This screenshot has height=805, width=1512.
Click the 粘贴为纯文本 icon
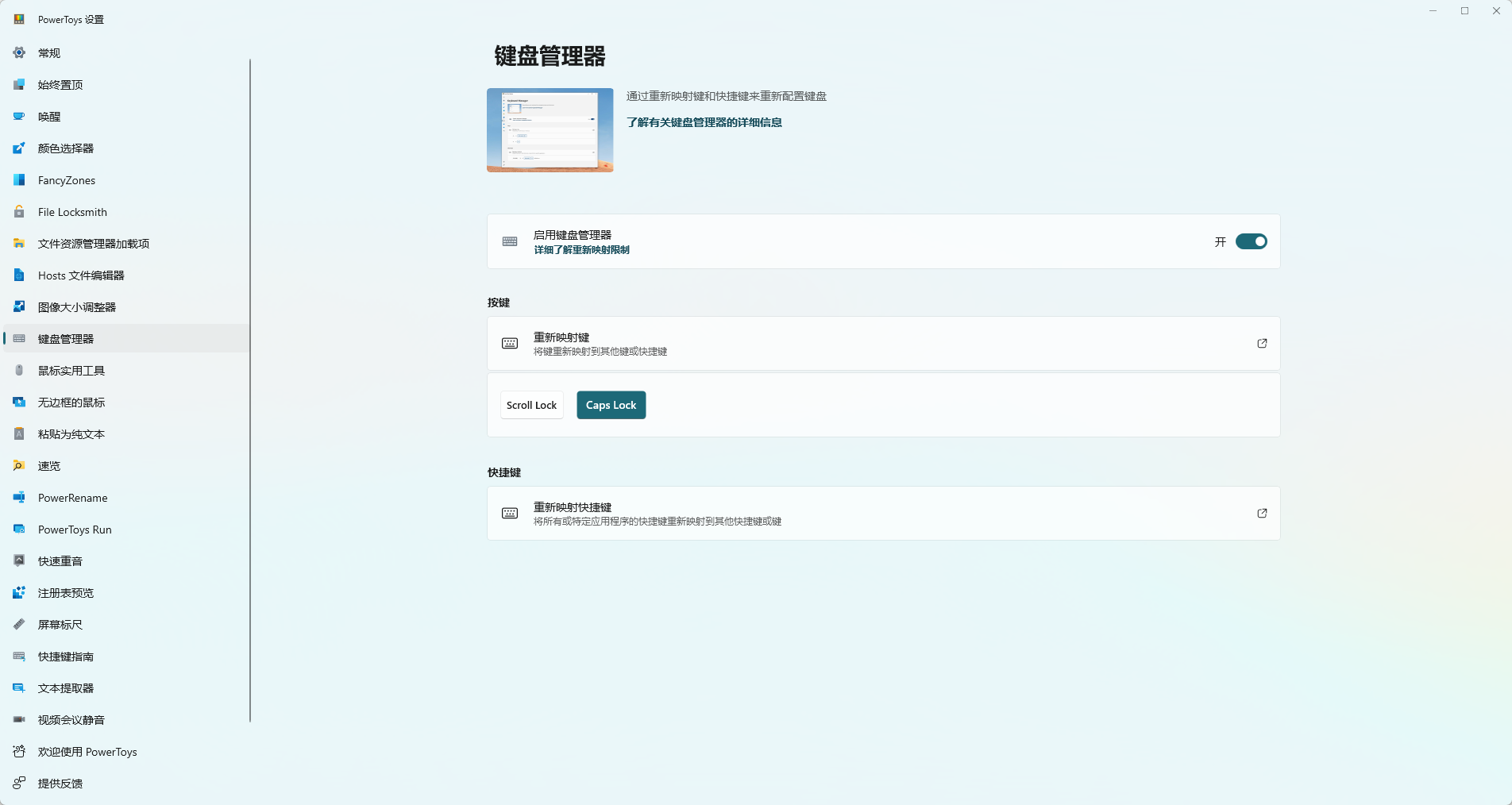coord(19,434)
